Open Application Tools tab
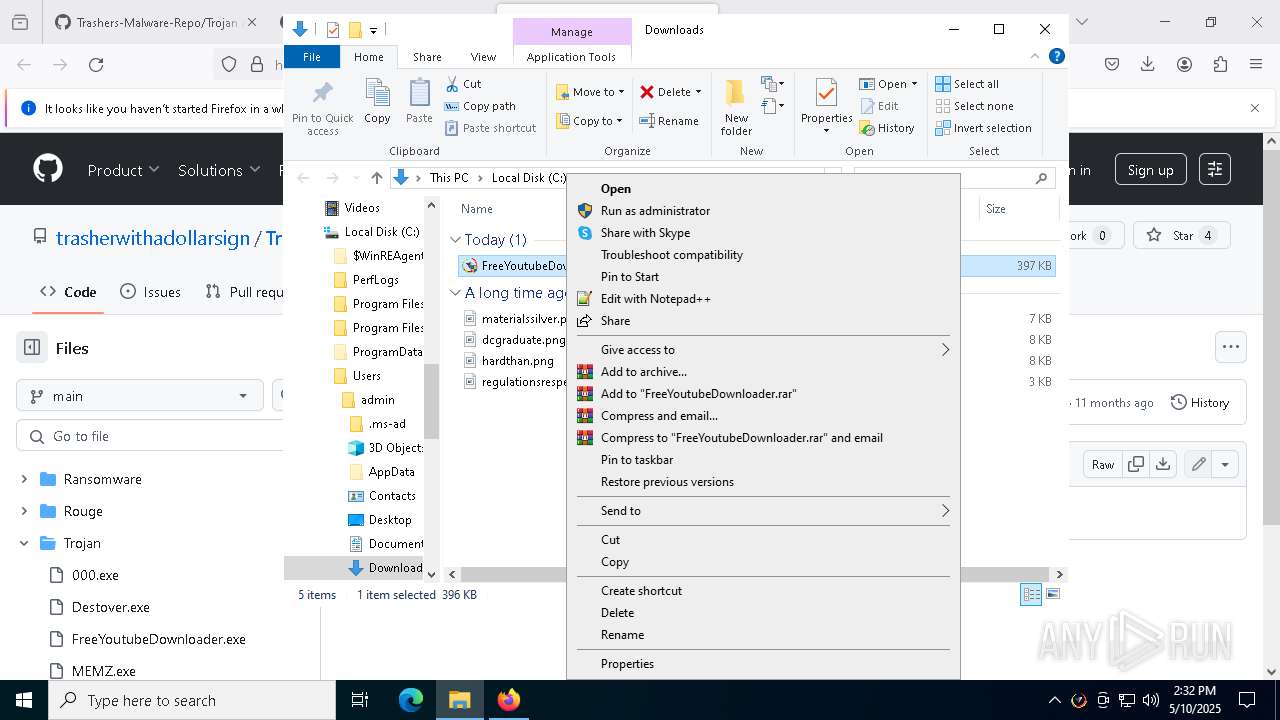The height and width of the screenshot is (720, 1280). (571, 57)
